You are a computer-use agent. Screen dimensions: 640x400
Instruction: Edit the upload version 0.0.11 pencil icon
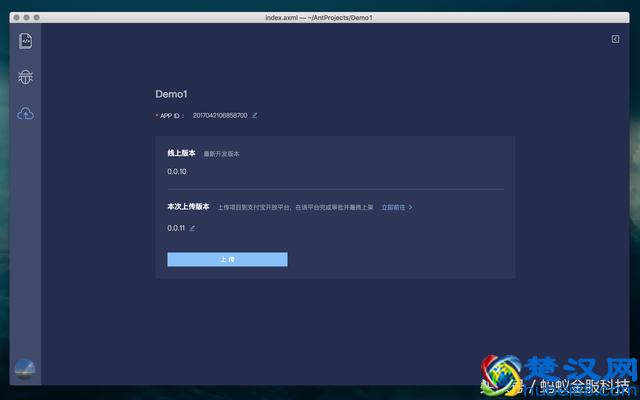click(192, 228)
